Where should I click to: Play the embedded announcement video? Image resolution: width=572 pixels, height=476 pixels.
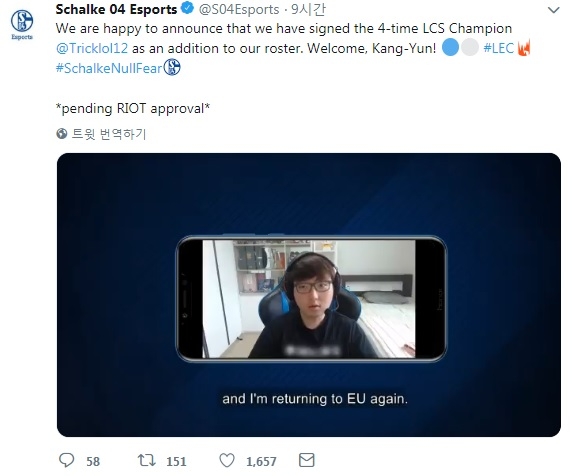pyautogui.click(x=309, y=295)
